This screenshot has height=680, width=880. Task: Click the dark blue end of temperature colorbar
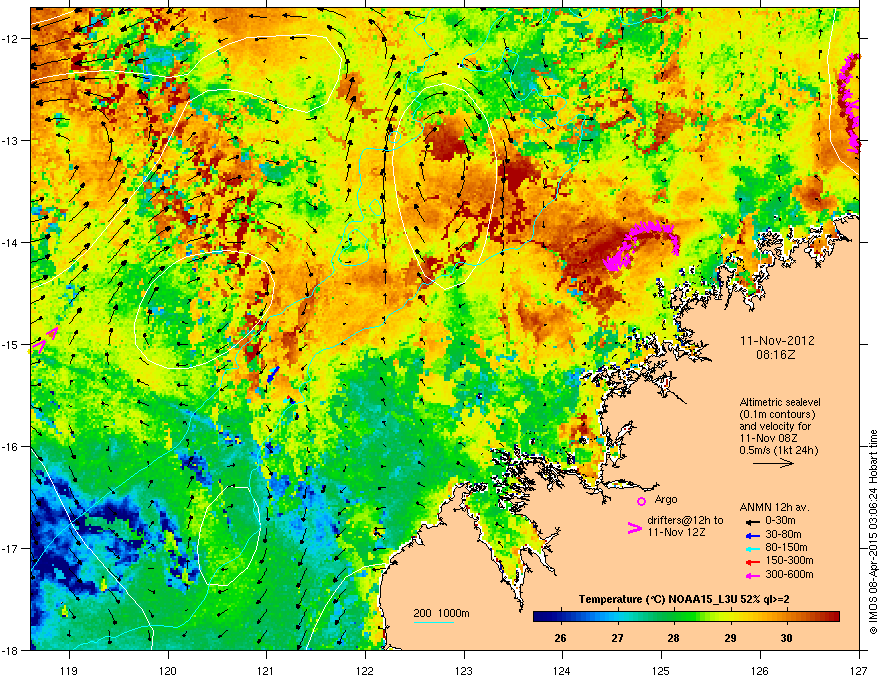click(x=540, y=617)
